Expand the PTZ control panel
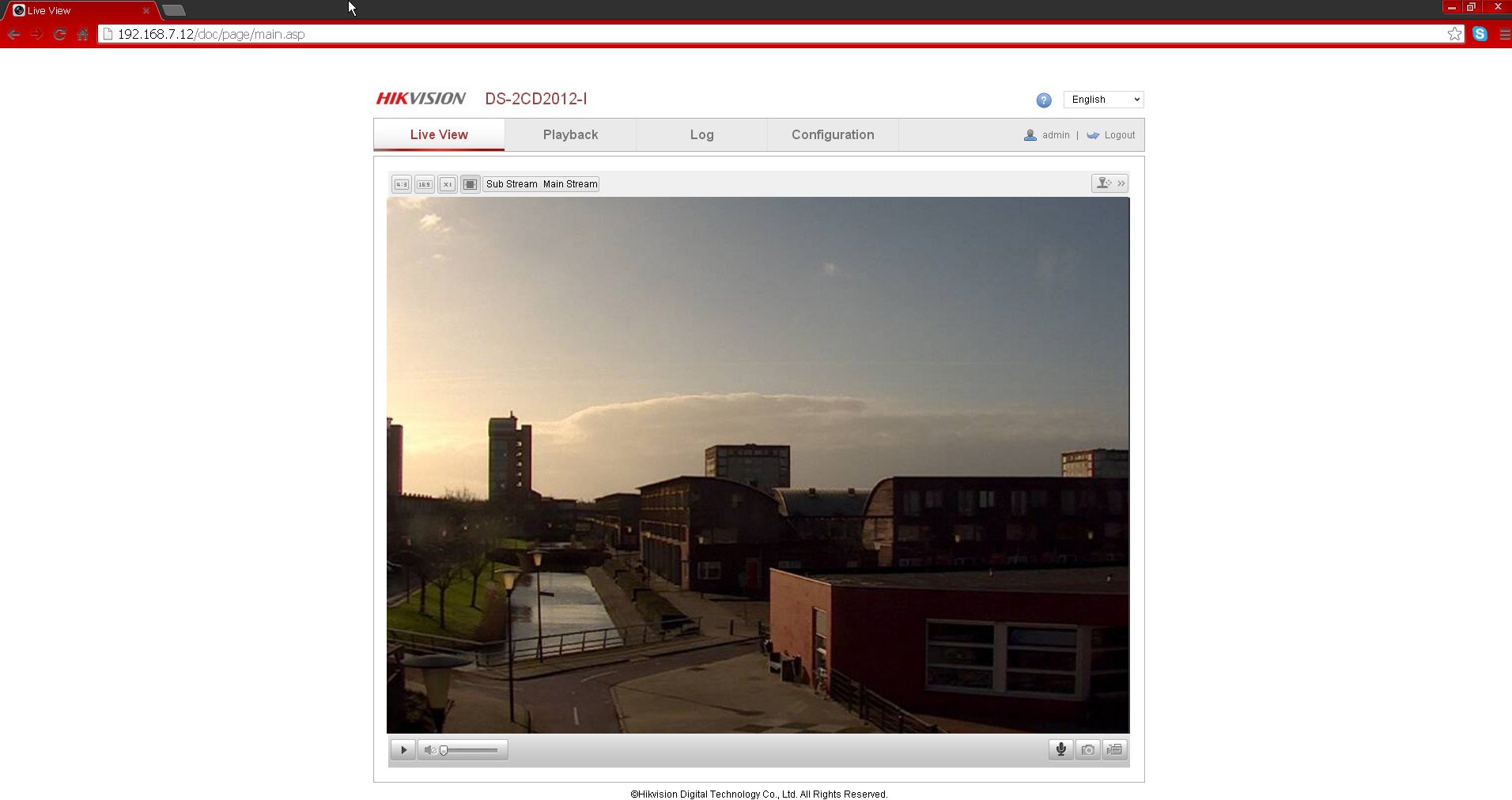 coord(1110,183)
